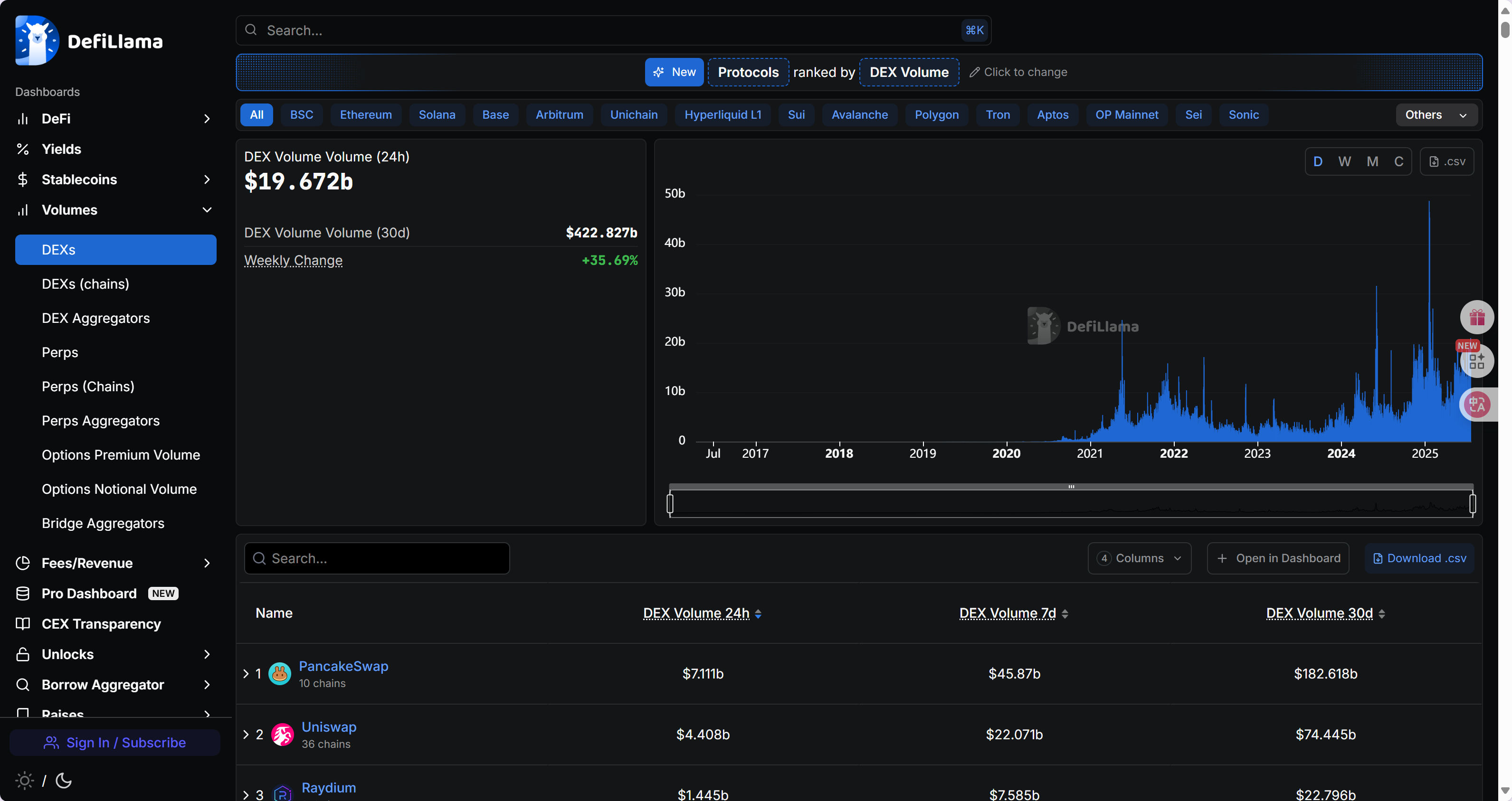Click the sparkle New button
Viewport: 1512px width, 801px height.
pos(674,72)
